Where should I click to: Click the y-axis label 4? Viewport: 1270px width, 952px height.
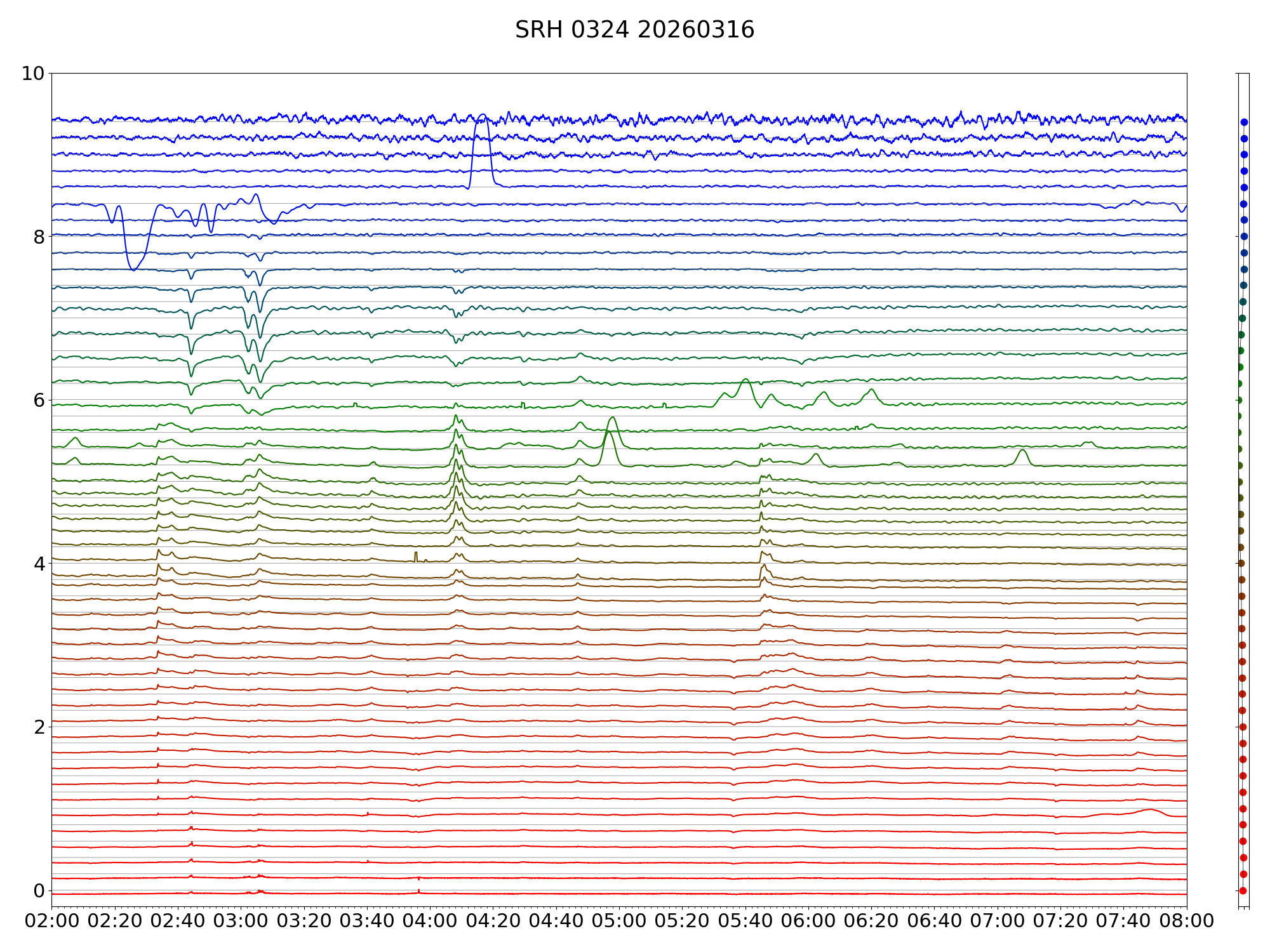tap(39, 564)
